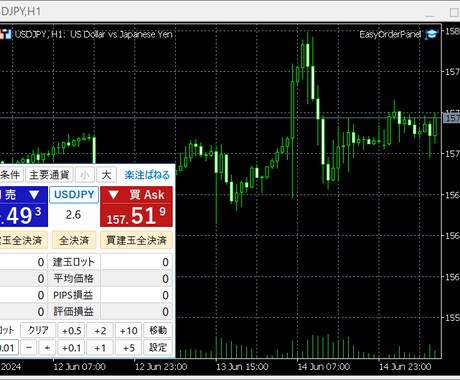Click the 12 Jun 23:00 time label
The height and width of the screenshot is (380, 460).
[x=161, y=367]
